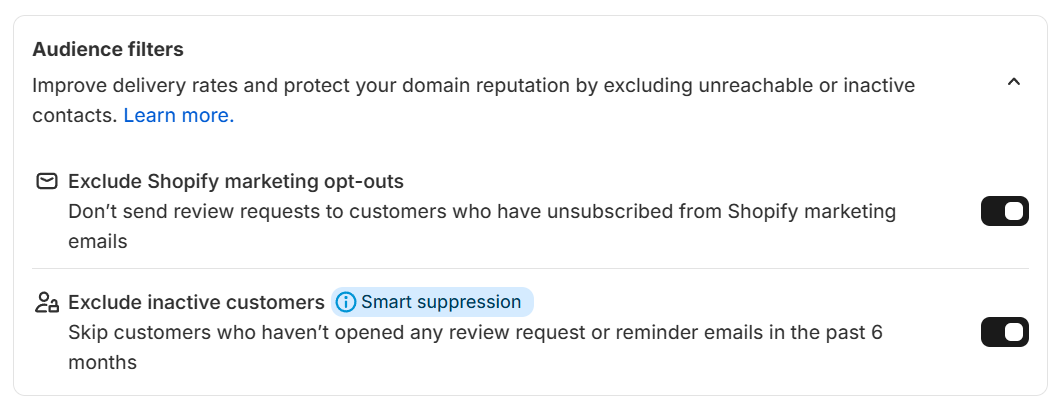Click the divider line between the filter rows
Viewport: 1061px width, 410px height.
pyautogui.click(x=530, y=268)
